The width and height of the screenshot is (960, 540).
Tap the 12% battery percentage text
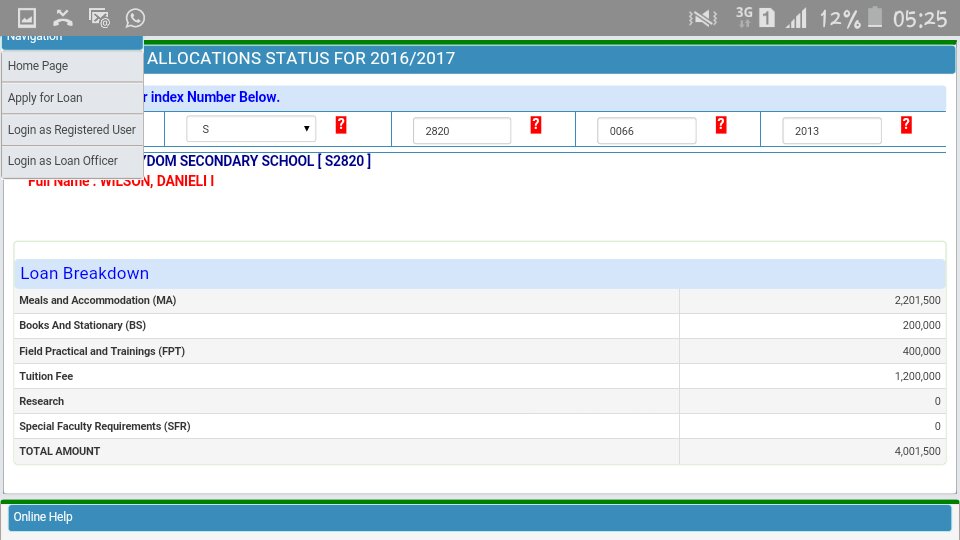pyautogui.click(x=839, y=19)
